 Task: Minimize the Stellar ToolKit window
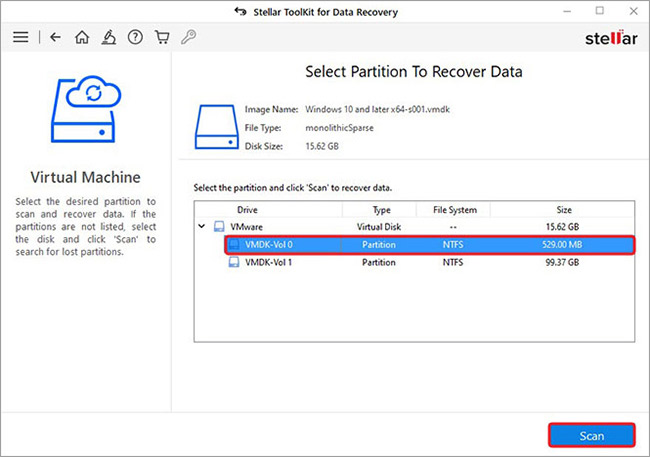pos(567,12)
